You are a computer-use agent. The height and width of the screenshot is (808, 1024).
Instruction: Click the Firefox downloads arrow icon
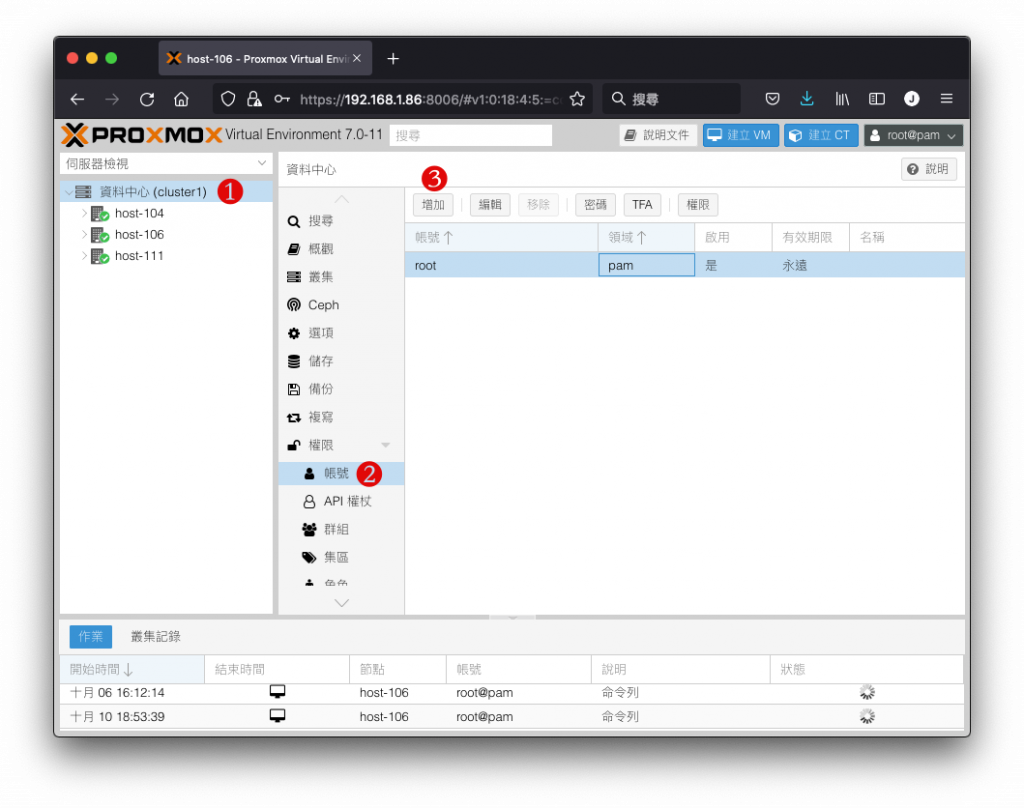[807, 99]
